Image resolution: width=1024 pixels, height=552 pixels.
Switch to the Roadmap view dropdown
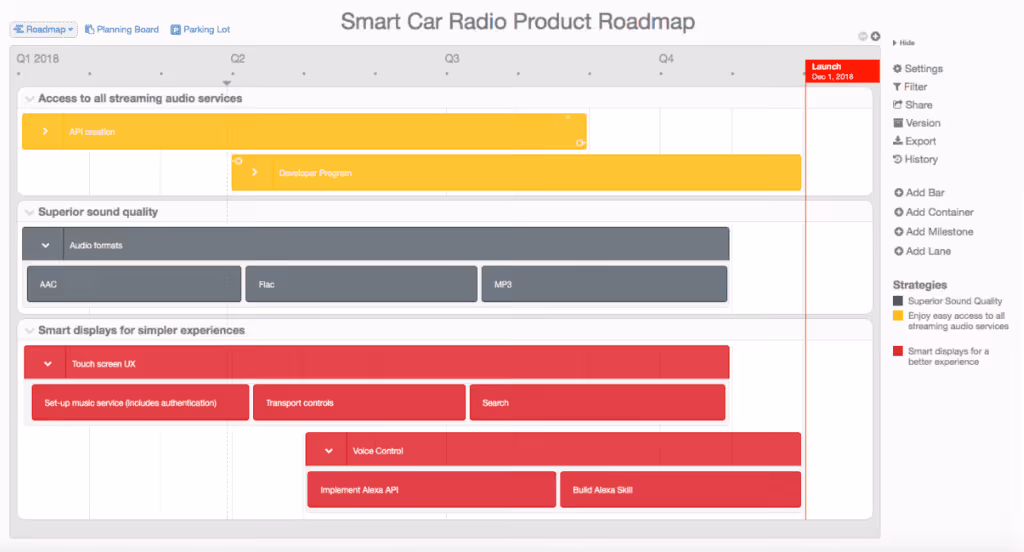click(x=43, y=29)
